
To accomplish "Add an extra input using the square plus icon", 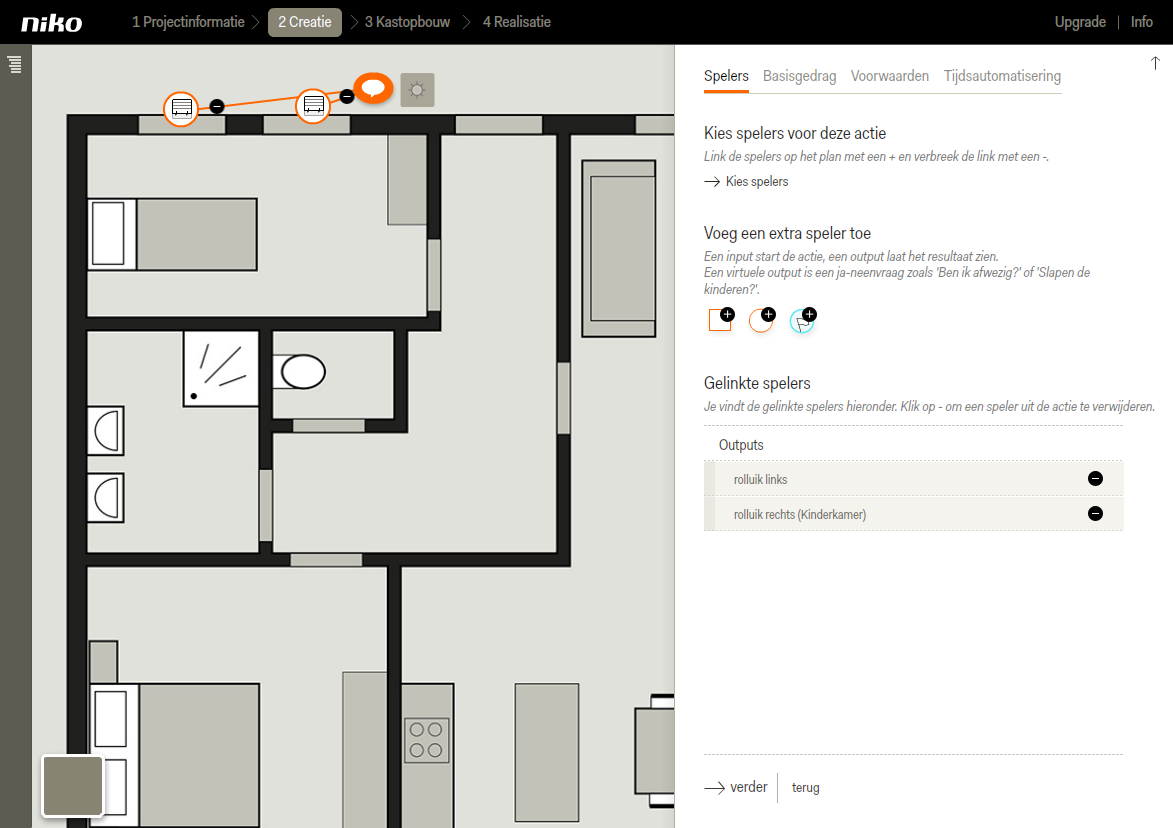I will click(721, 319).
